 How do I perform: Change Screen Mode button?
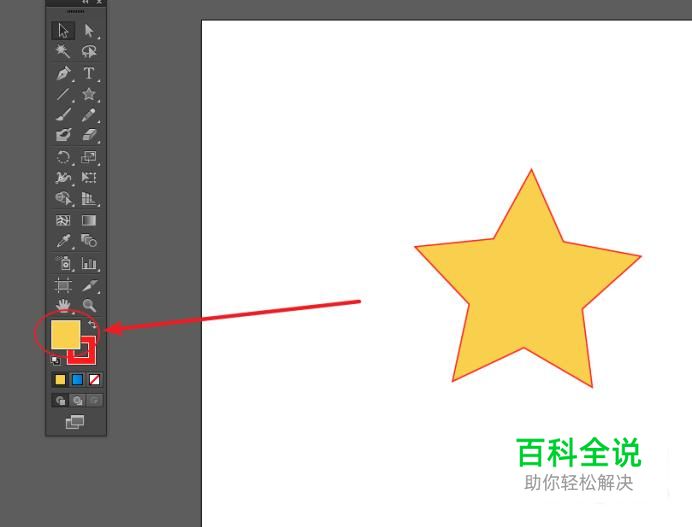click(x=75, y=422)
